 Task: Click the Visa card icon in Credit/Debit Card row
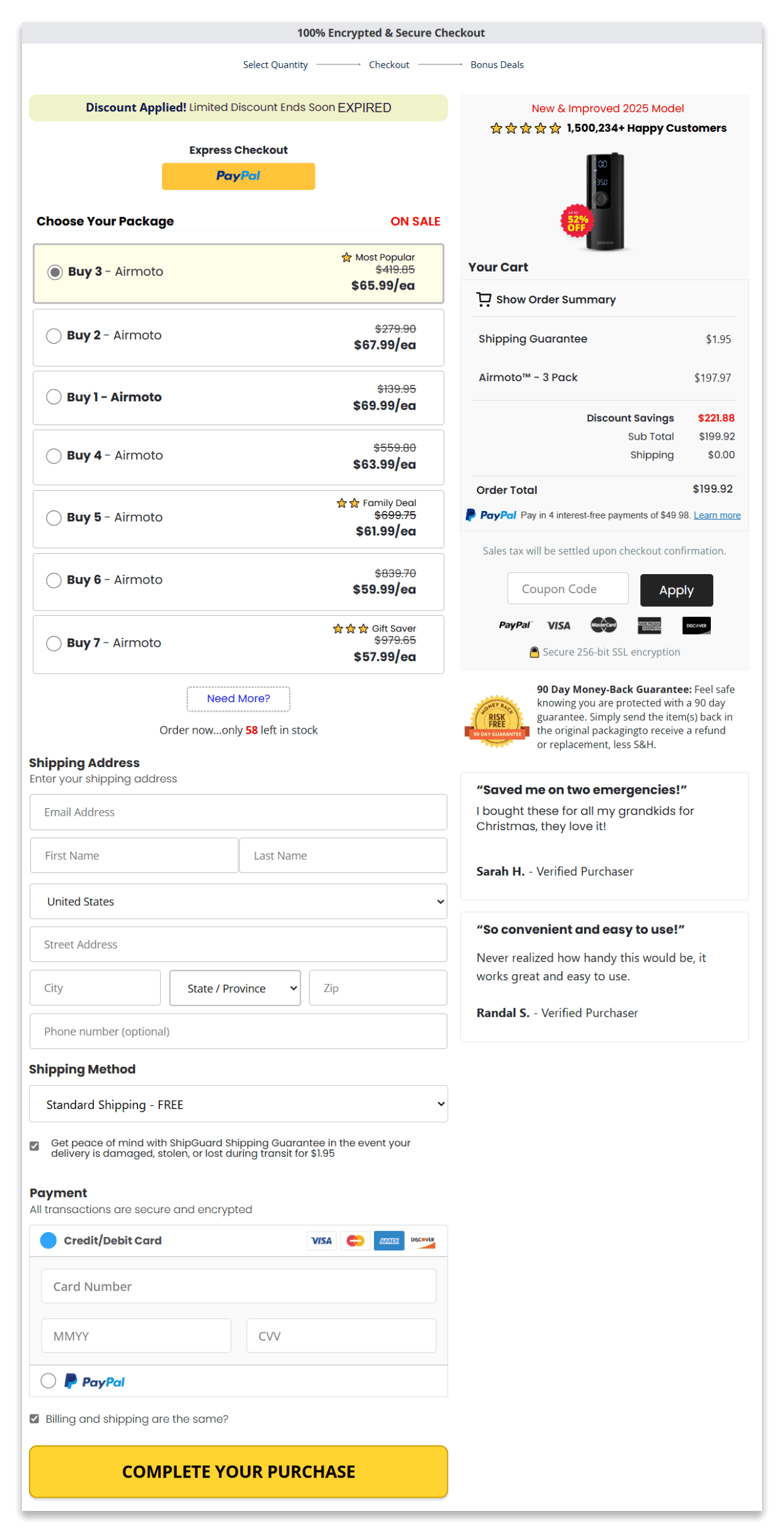point(322,1241)
